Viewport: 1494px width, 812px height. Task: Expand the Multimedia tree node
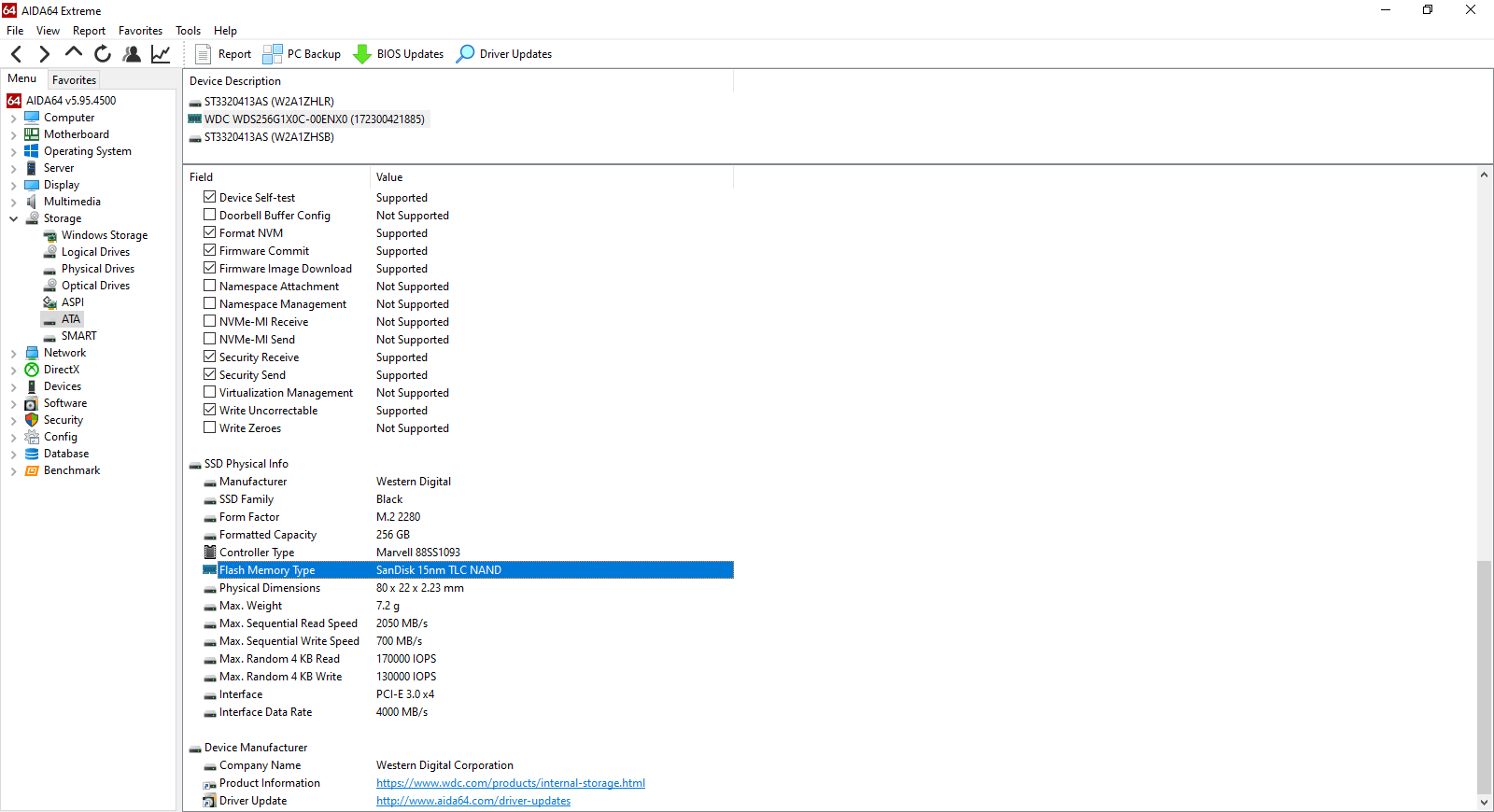[13, 203]
